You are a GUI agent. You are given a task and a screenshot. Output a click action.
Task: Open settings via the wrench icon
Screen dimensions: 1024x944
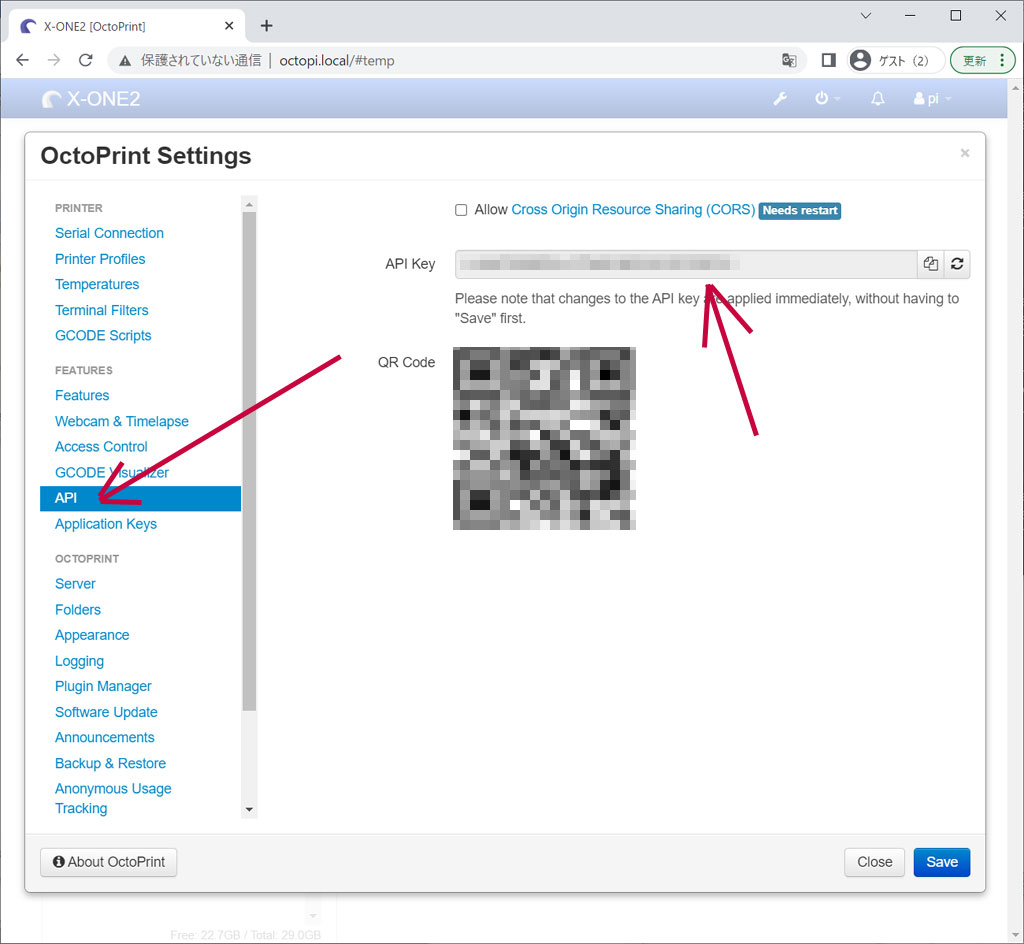tap(781, 99)
